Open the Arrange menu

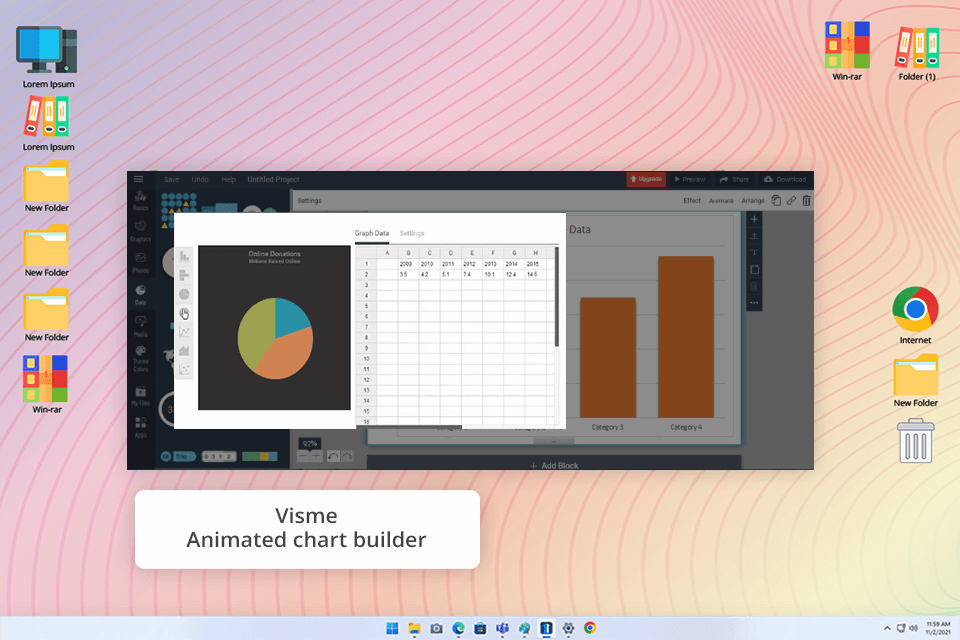point(753,200)
